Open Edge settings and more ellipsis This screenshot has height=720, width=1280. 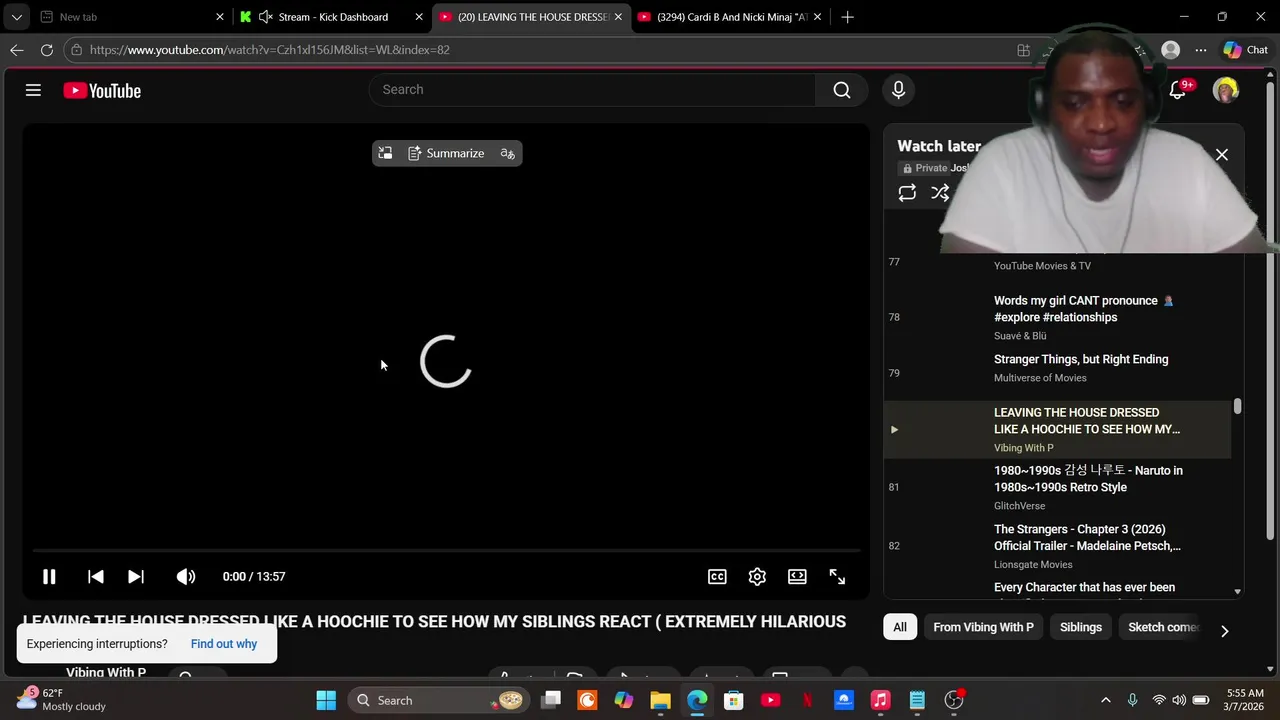click(1200, 50)
